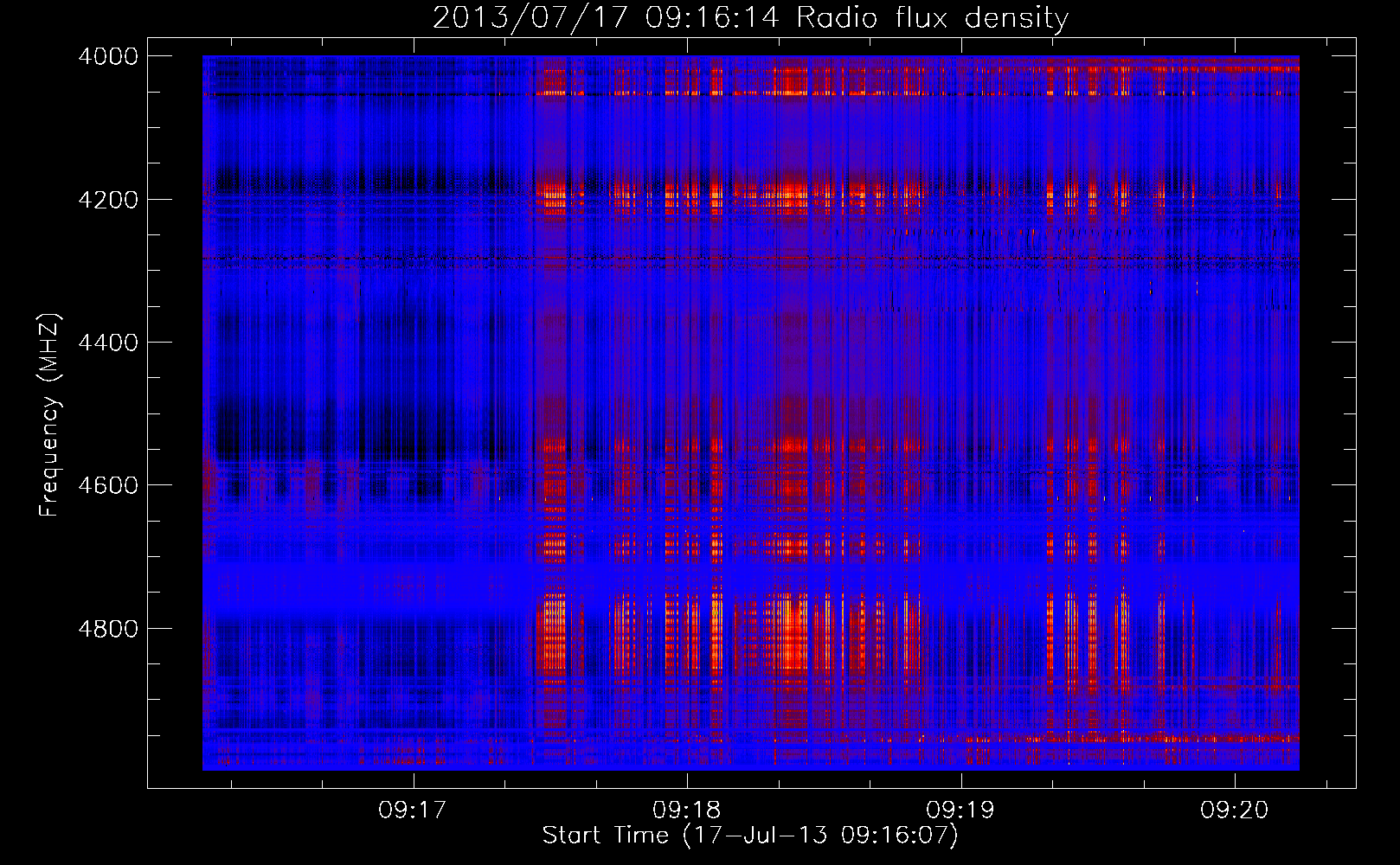Click the 4200 frequency tick label
The height and width of the screenshot is (865, 1400).
tap(108, 200)
